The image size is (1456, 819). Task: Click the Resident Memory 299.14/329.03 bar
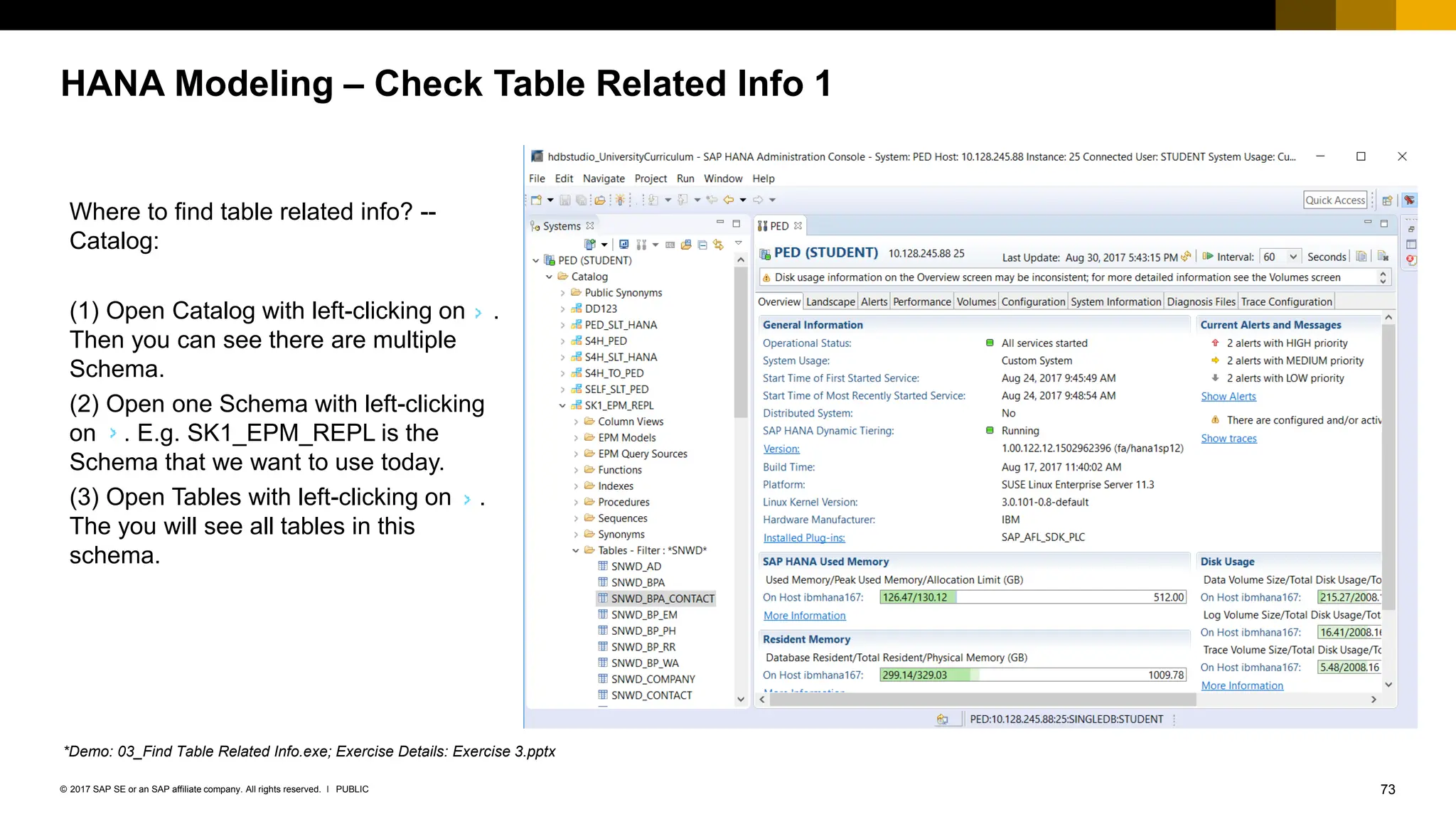(x=1033, y=675)
